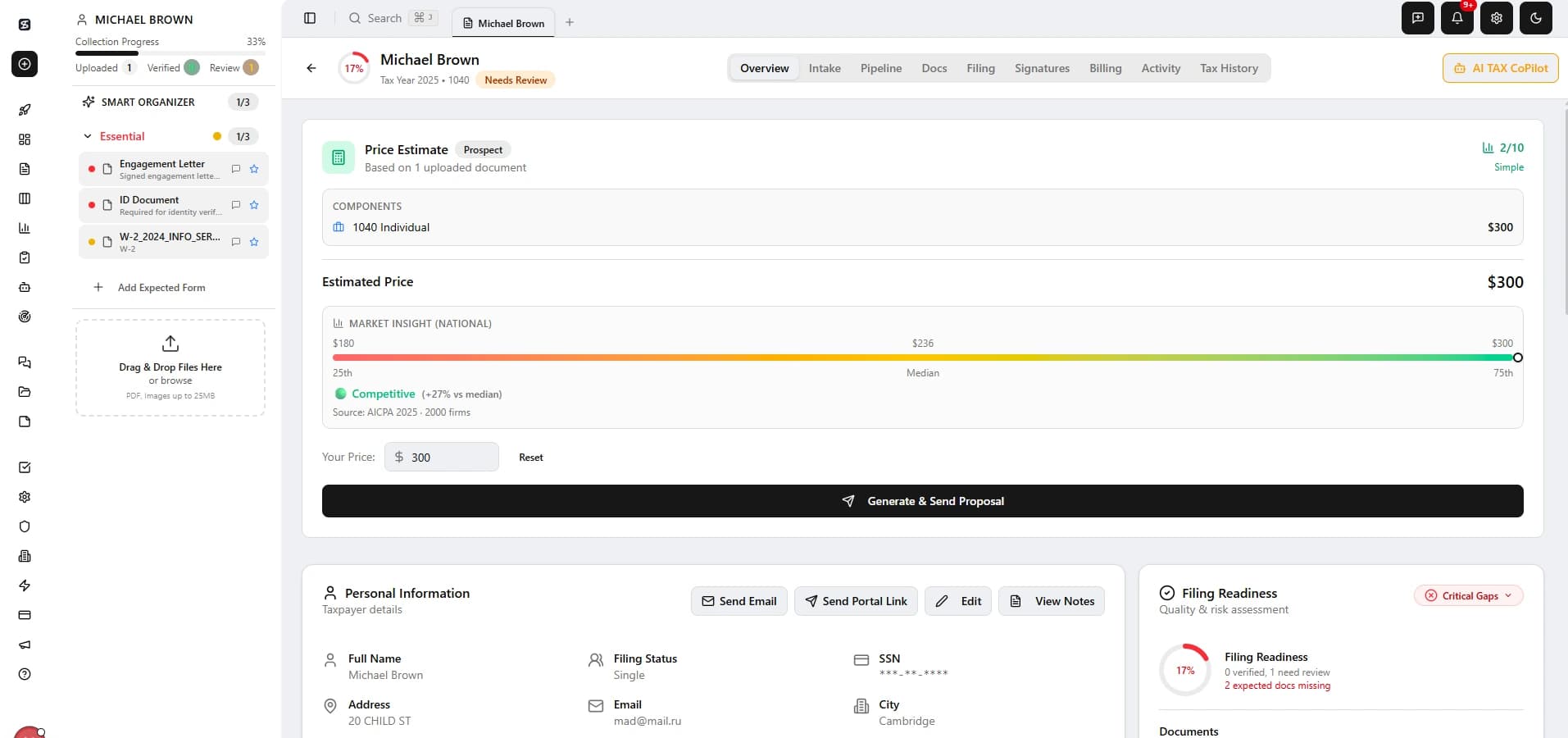
Task: Open the Critical Gaps dropdown
Action: (x=1468, y=595)
